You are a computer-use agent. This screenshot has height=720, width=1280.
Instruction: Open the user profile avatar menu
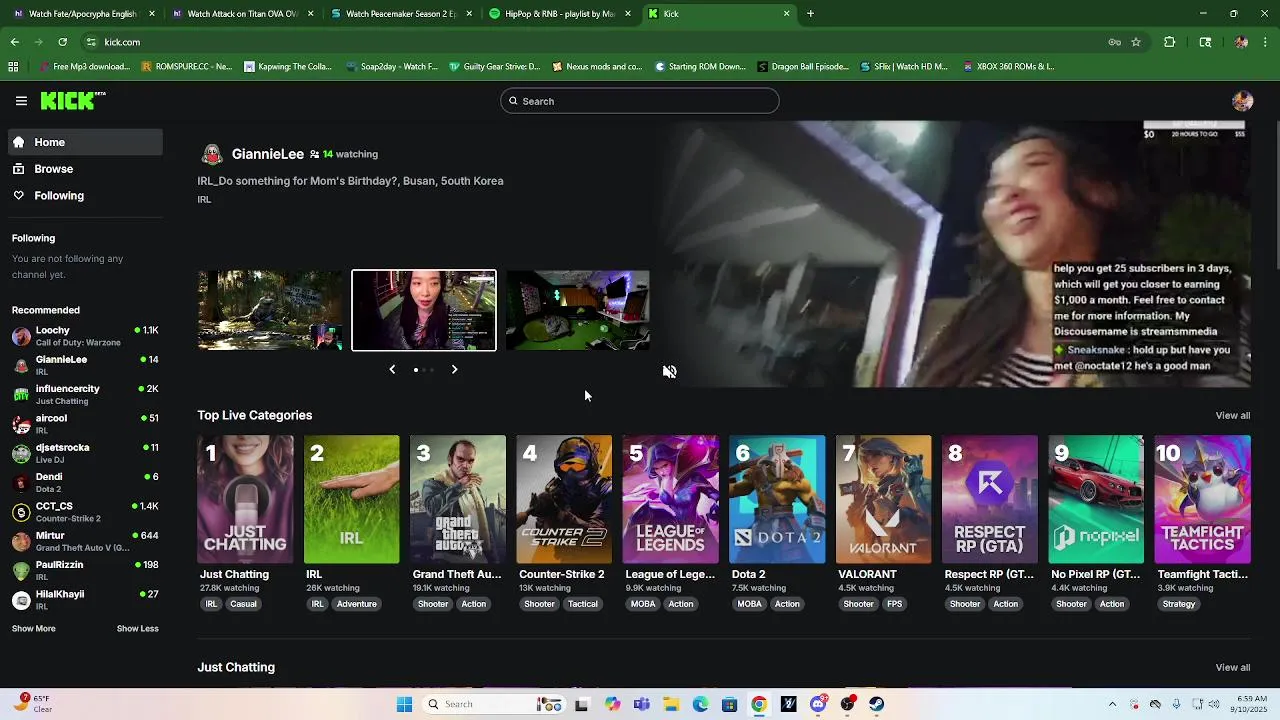pyautogui.click(x=1243, y=101)
